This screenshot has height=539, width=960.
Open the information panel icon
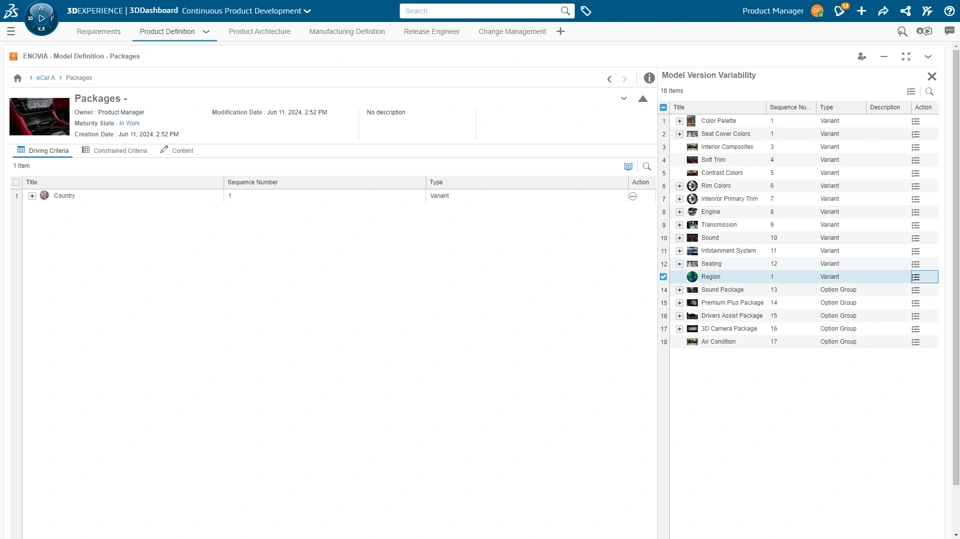(649, 78)
